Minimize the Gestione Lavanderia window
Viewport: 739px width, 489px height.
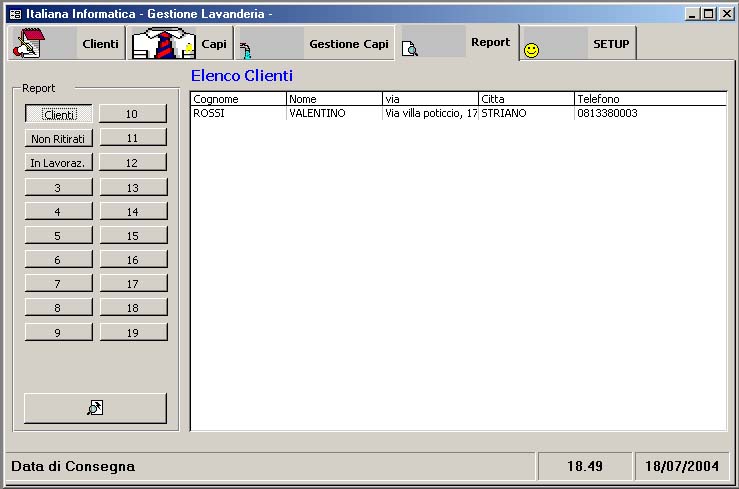click(692, 14)
